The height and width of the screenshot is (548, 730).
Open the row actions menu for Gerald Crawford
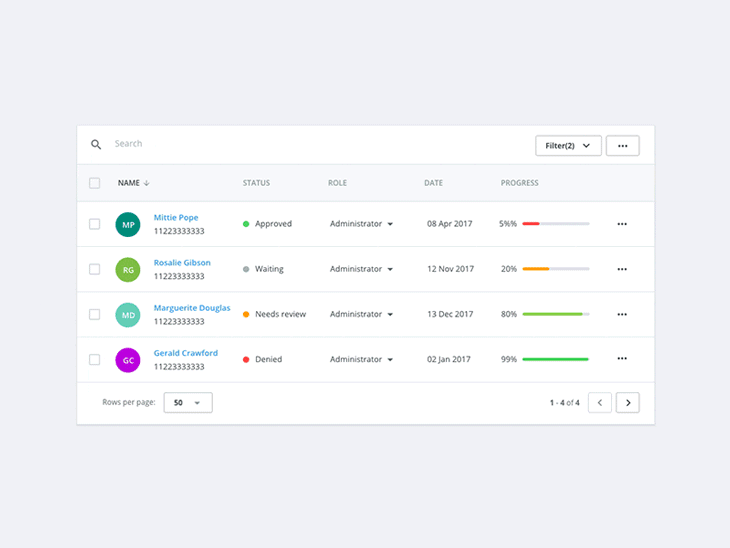pos(622,359)
